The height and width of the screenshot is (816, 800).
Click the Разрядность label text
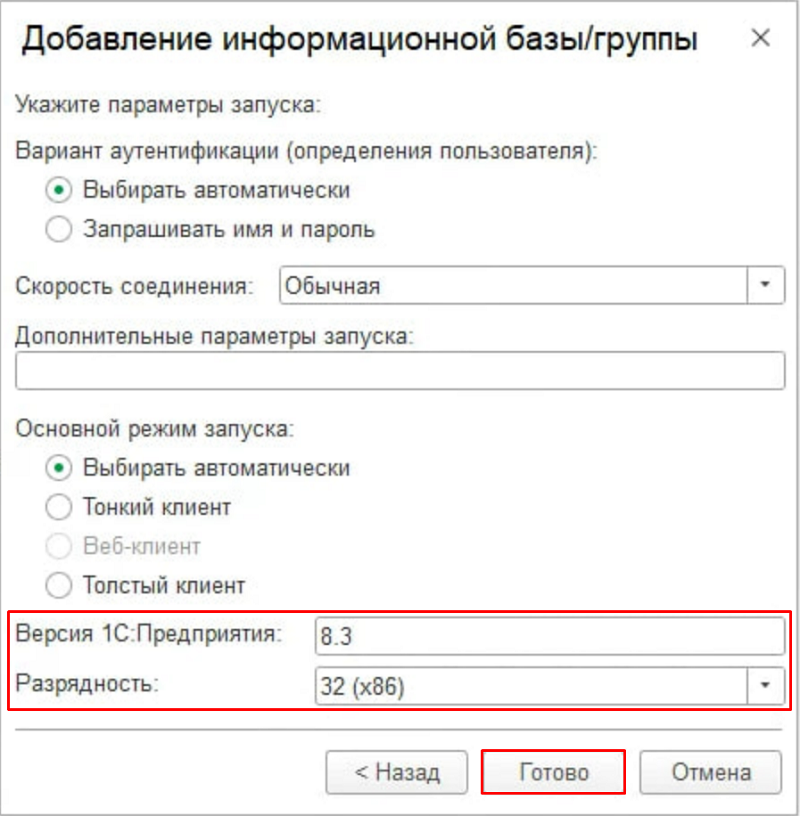(x=87, y=683)
